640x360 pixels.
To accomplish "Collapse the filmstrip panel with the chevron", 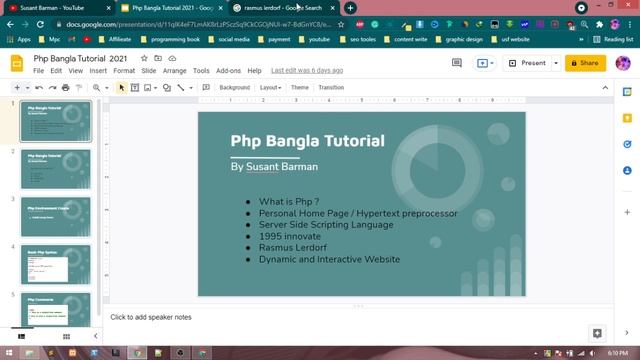I will [96, 336].
